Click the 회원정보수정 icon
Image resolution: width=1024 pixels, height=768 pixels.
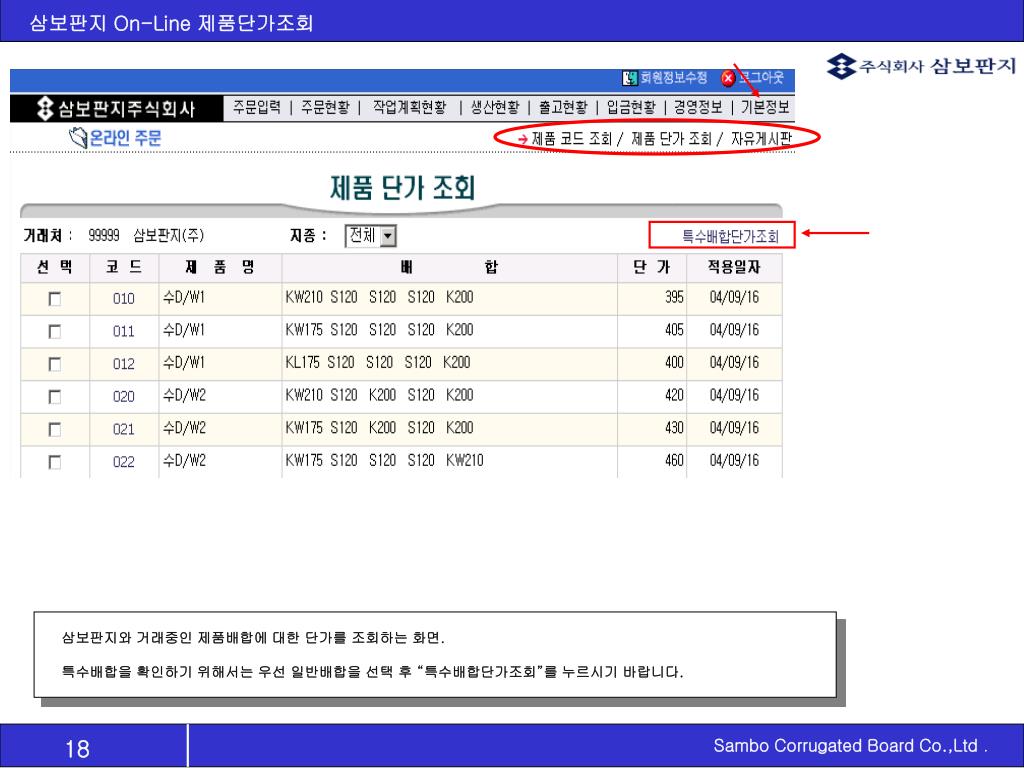pyautogui.click(x=630, y=78)
